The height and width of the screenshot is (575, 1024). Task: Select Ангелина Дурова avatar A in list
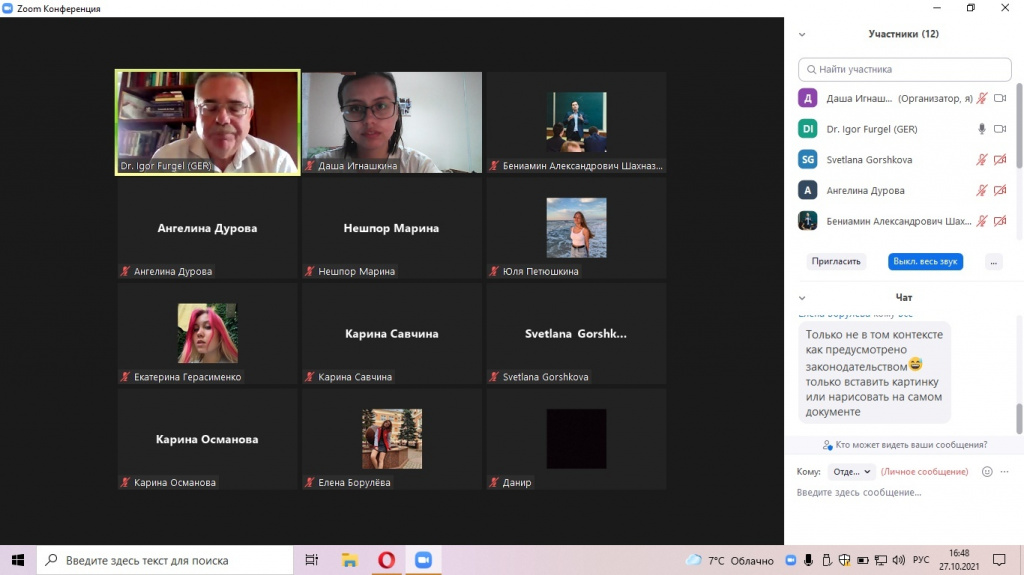coord(808,191)
